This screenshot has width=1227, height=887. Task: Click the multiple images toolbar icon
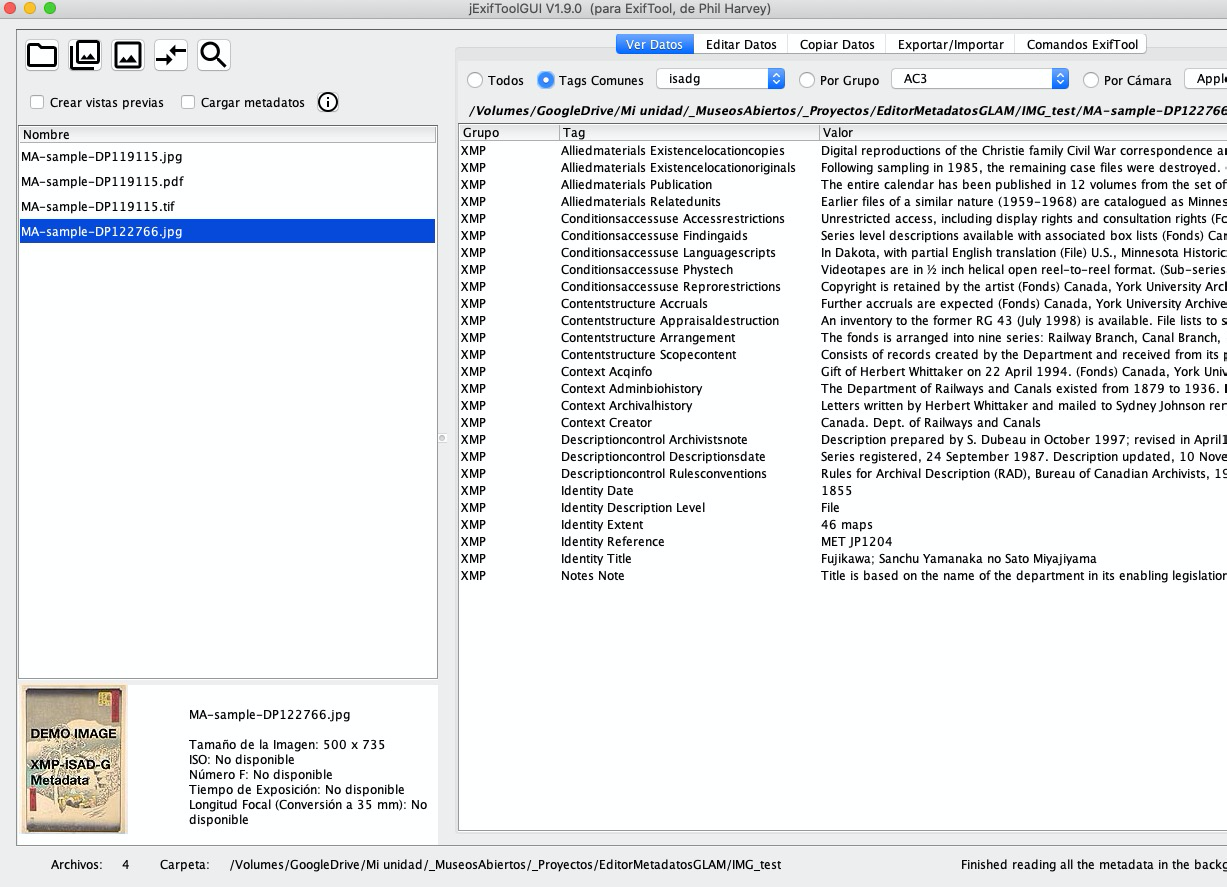click(84, 56)
